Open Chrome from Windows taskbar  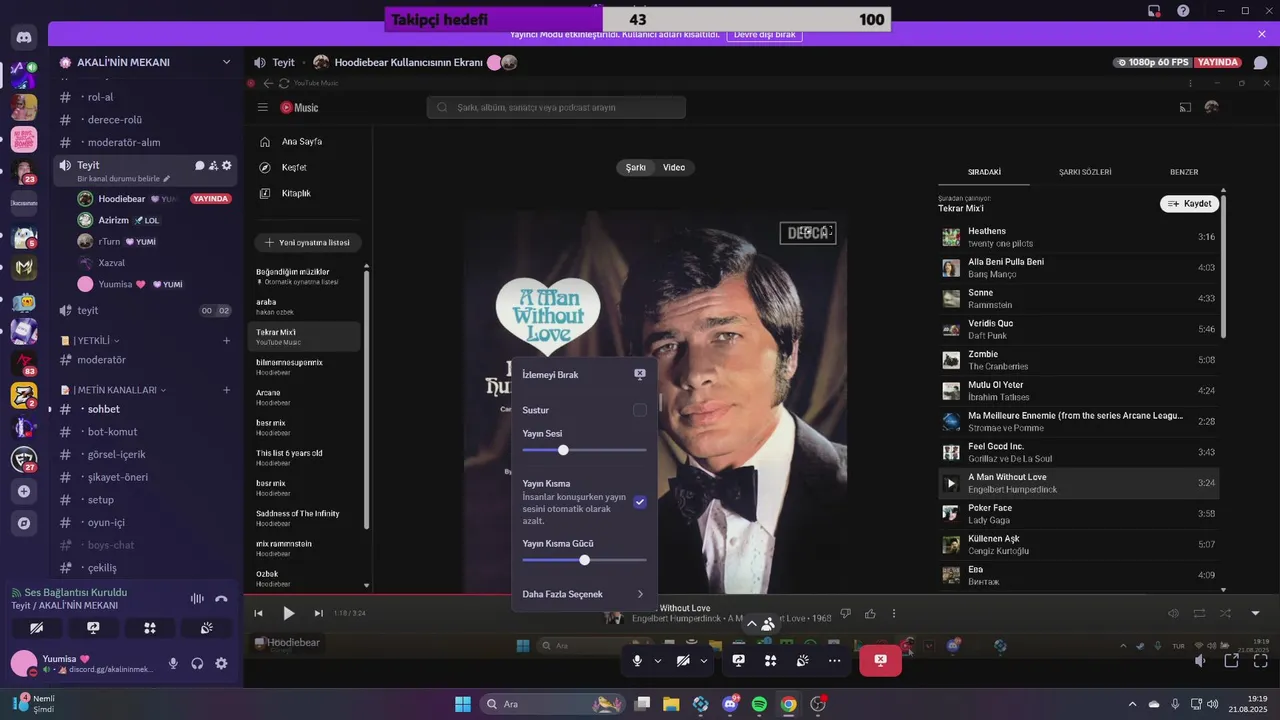pyautogui.click(x=788, y=704)
